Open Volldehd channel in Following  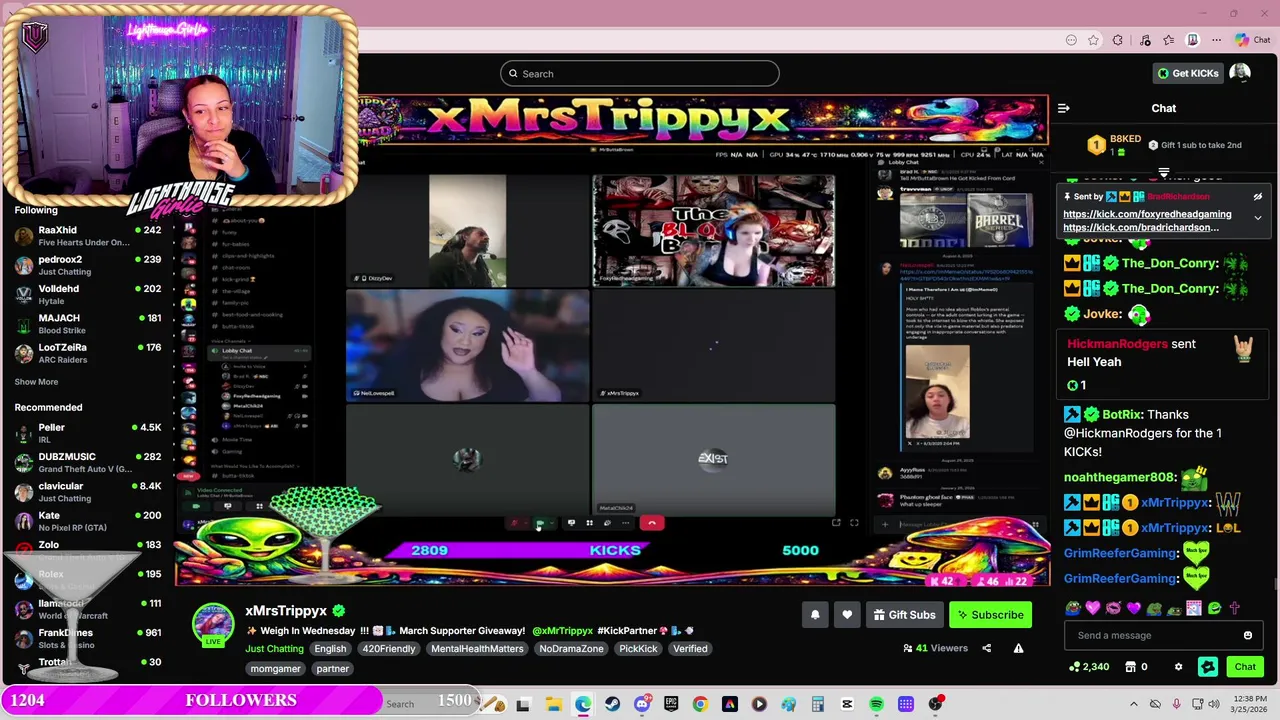point(88,294)
